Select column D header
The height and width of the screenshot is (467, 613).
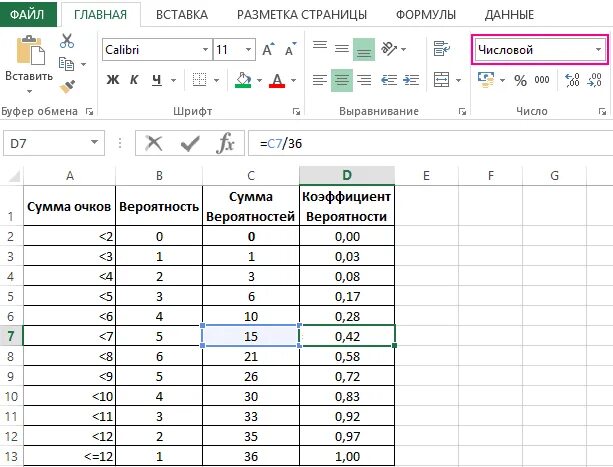[347, 175]
